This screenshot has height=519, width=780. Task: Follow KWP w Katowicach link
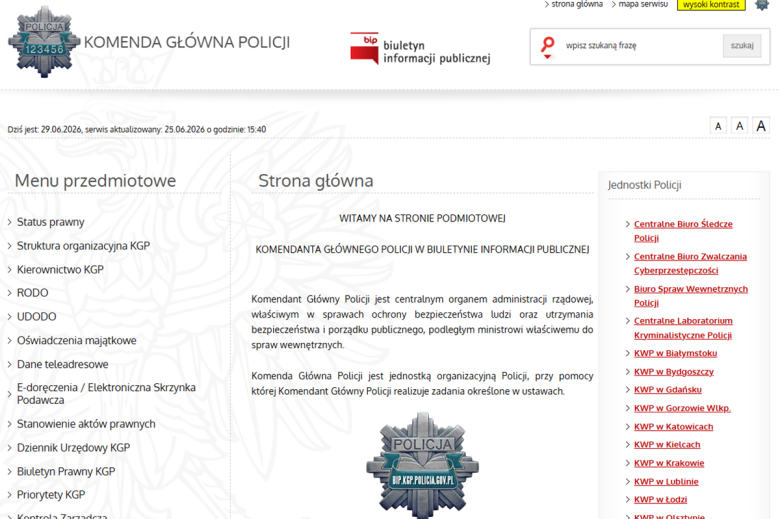coord(673,426)
